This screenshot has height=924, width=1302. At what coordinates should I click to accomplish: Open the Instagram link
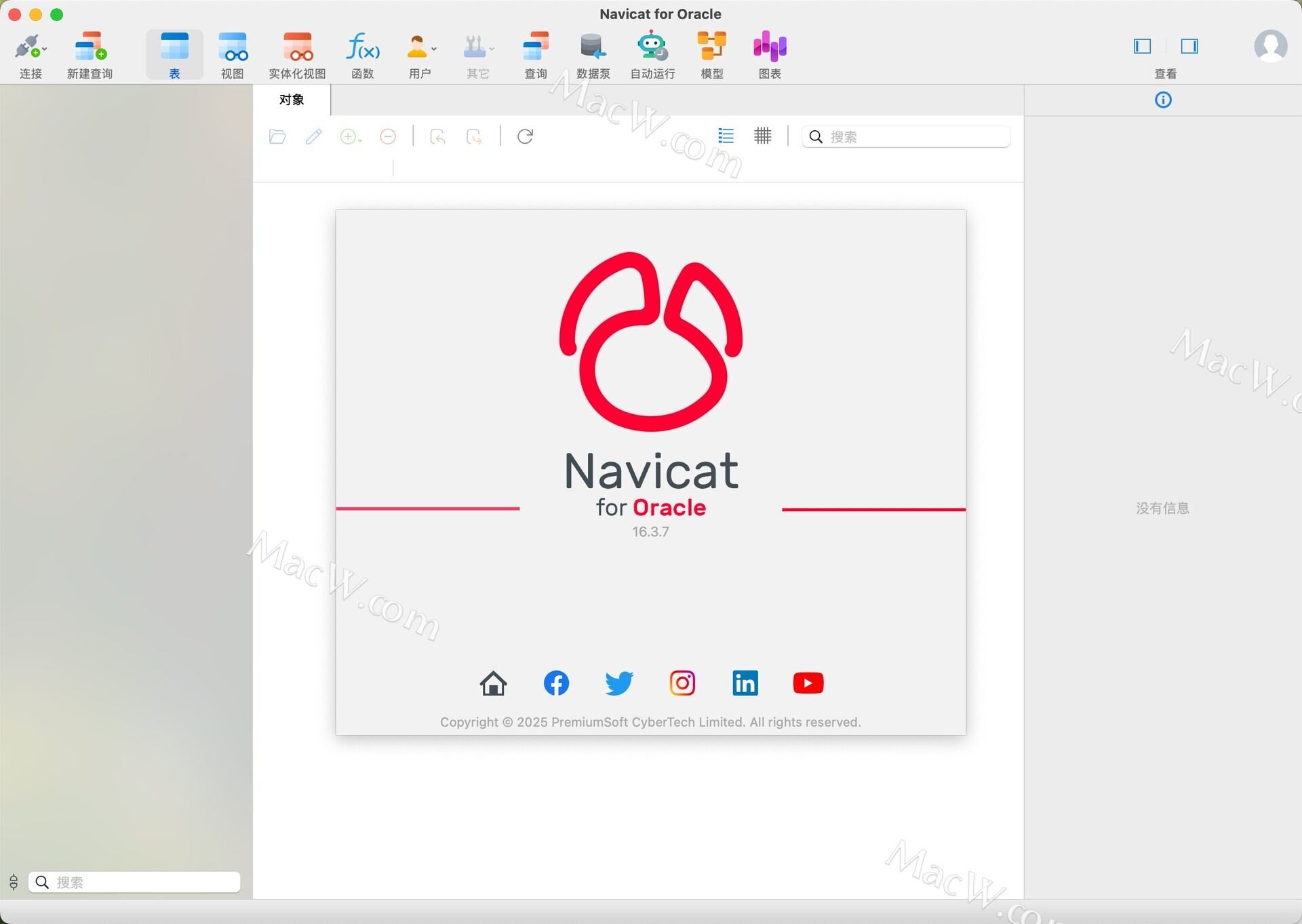(x=682, y=683)
